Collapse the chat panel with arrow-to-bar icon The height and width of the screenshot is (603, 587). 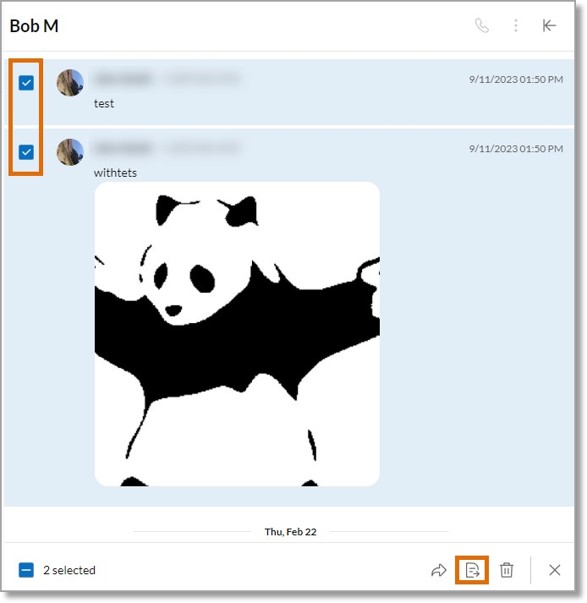pos(549,26)
